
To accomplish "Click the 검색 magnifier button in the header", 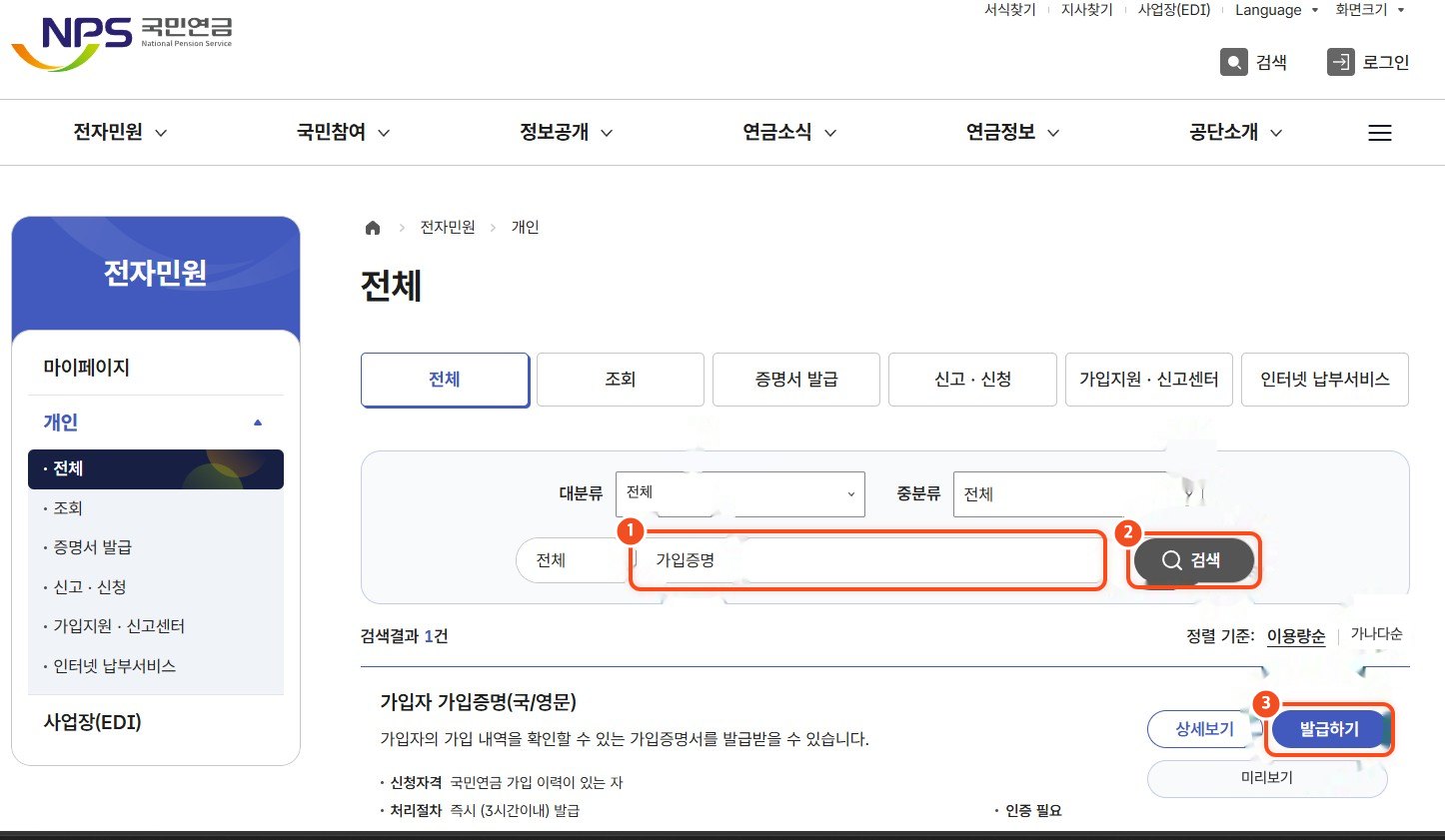I will tap(1253, 62).
